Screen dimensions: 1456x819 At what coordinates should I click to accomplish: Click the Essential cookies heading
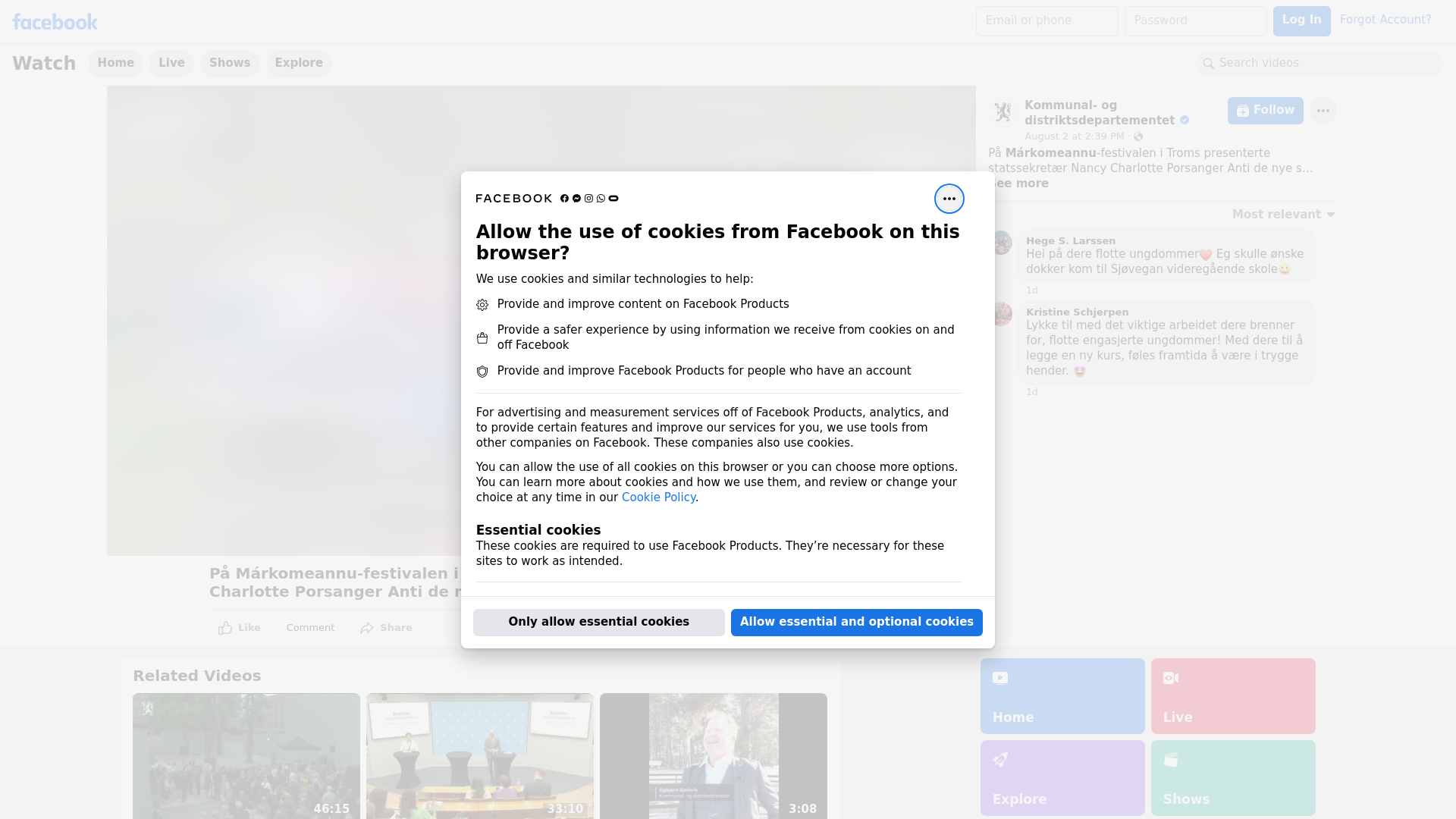(x=538, y=530)
